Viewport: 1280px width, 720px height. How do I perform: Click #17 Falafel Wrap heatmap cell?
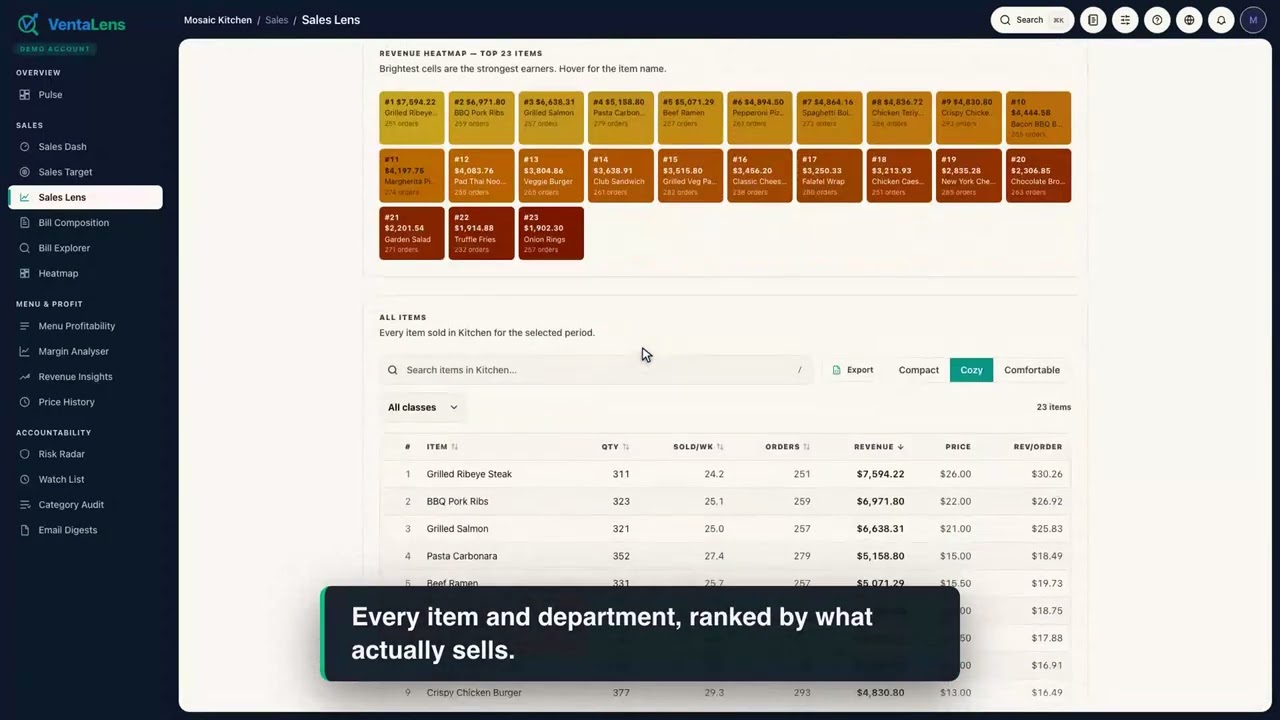point(829,176)
